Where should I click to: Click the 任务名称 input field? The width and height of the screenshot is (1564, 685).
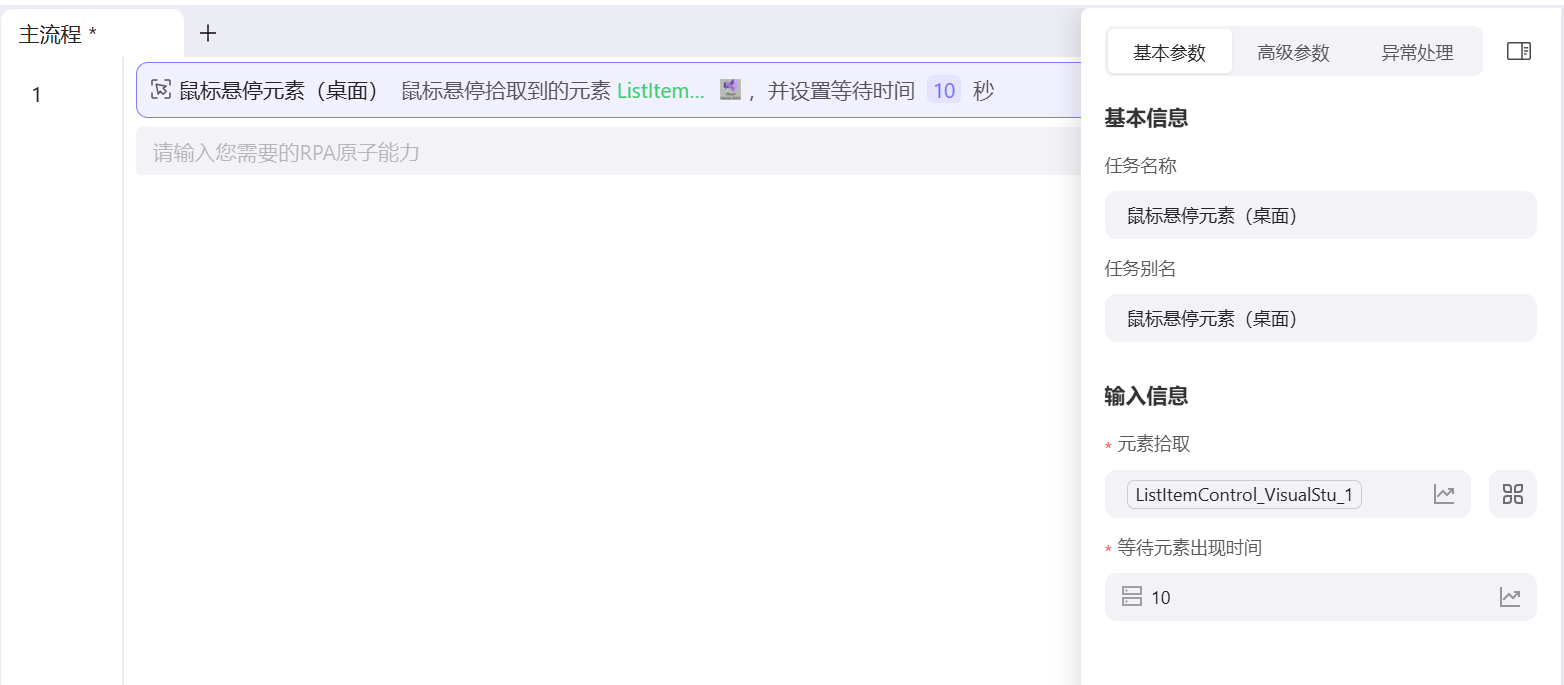pyautogui.click(x=1320, y=215)
